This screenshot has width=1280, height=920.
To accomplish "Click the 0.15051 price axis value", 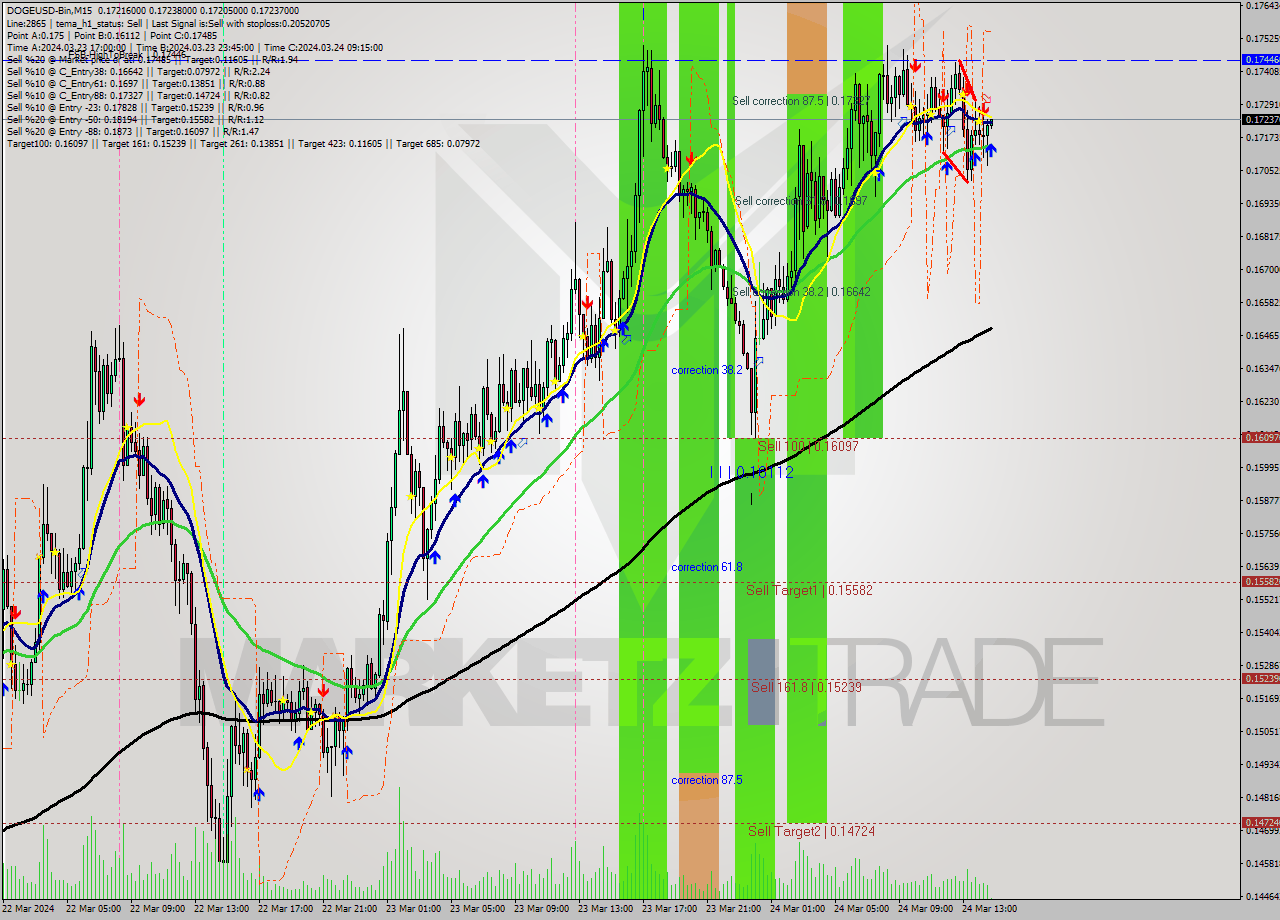I will click(x=1262, y=732).
